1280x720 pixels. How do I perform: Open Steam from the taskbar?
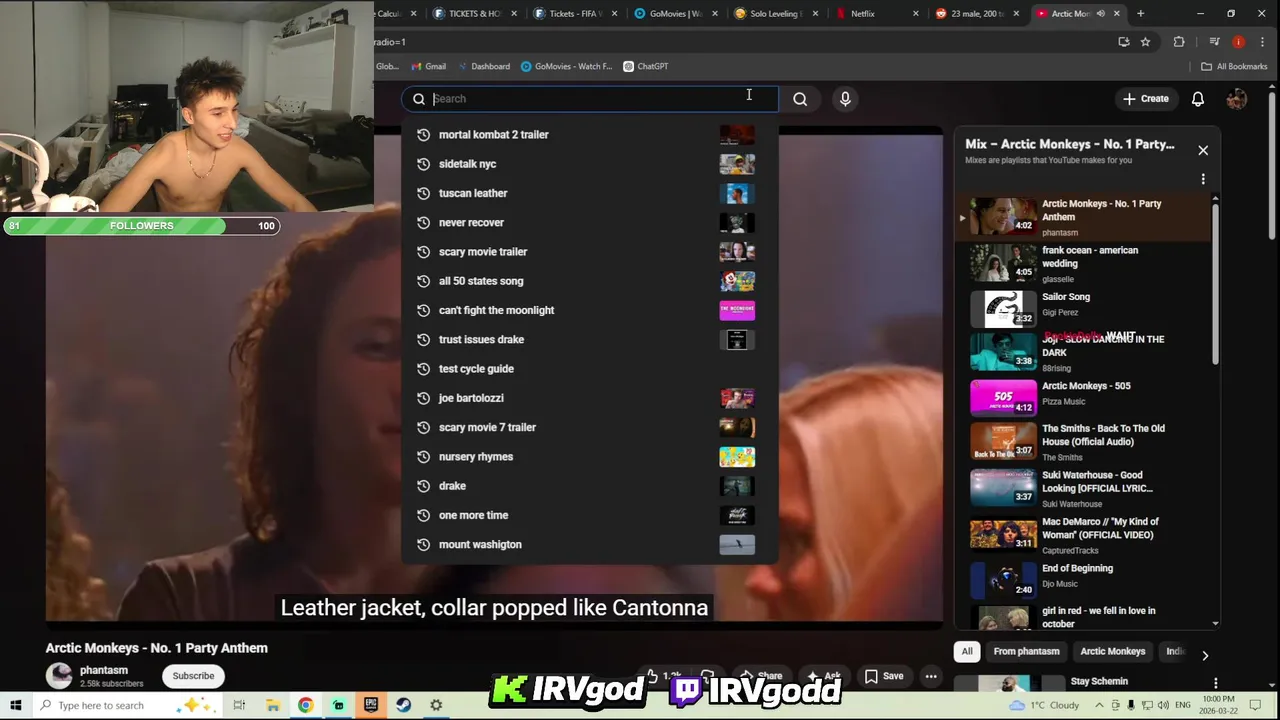pos(403,705)
